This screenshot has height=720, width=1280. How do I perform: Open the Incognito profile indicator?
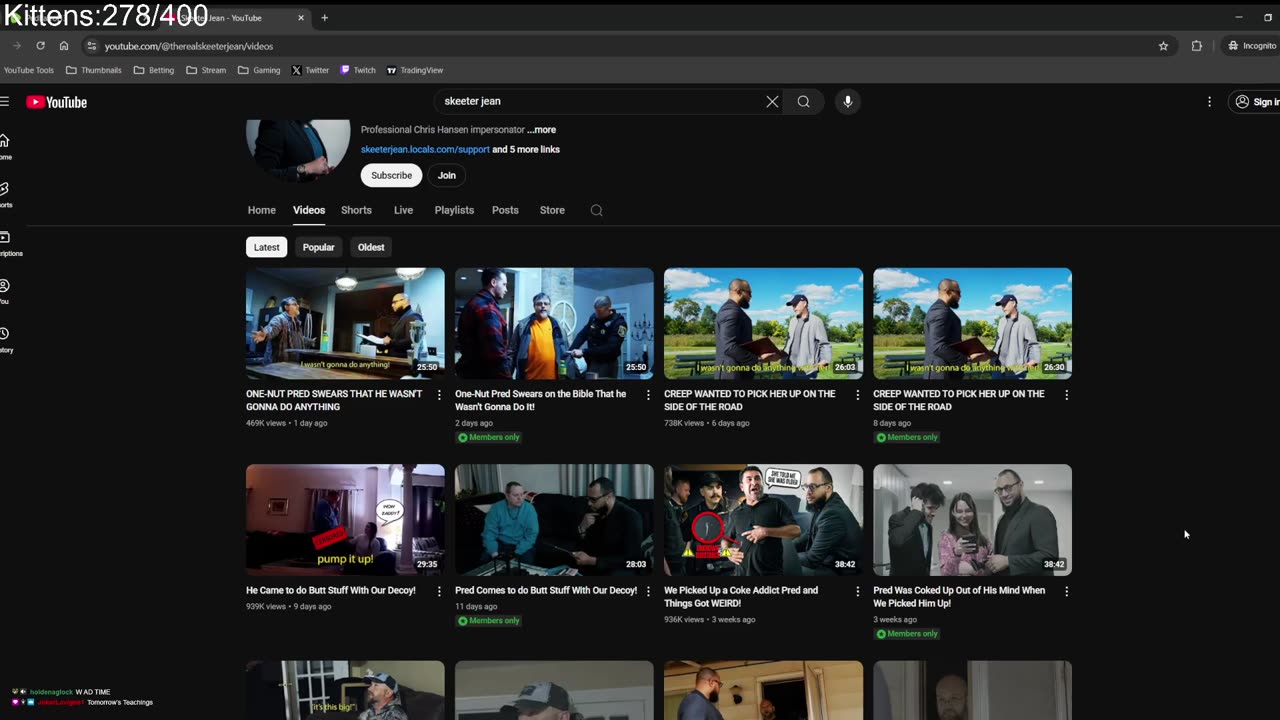[x=1252, y=46]
